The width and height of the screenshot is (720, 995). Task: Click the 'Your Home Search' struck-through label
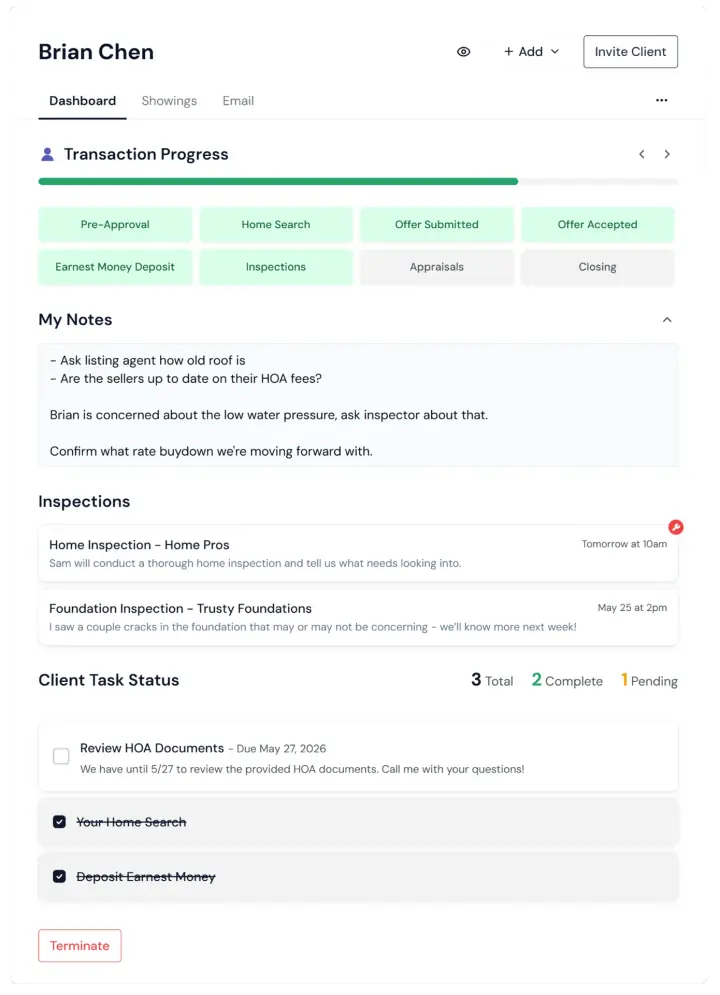click(x=131, y=822)
